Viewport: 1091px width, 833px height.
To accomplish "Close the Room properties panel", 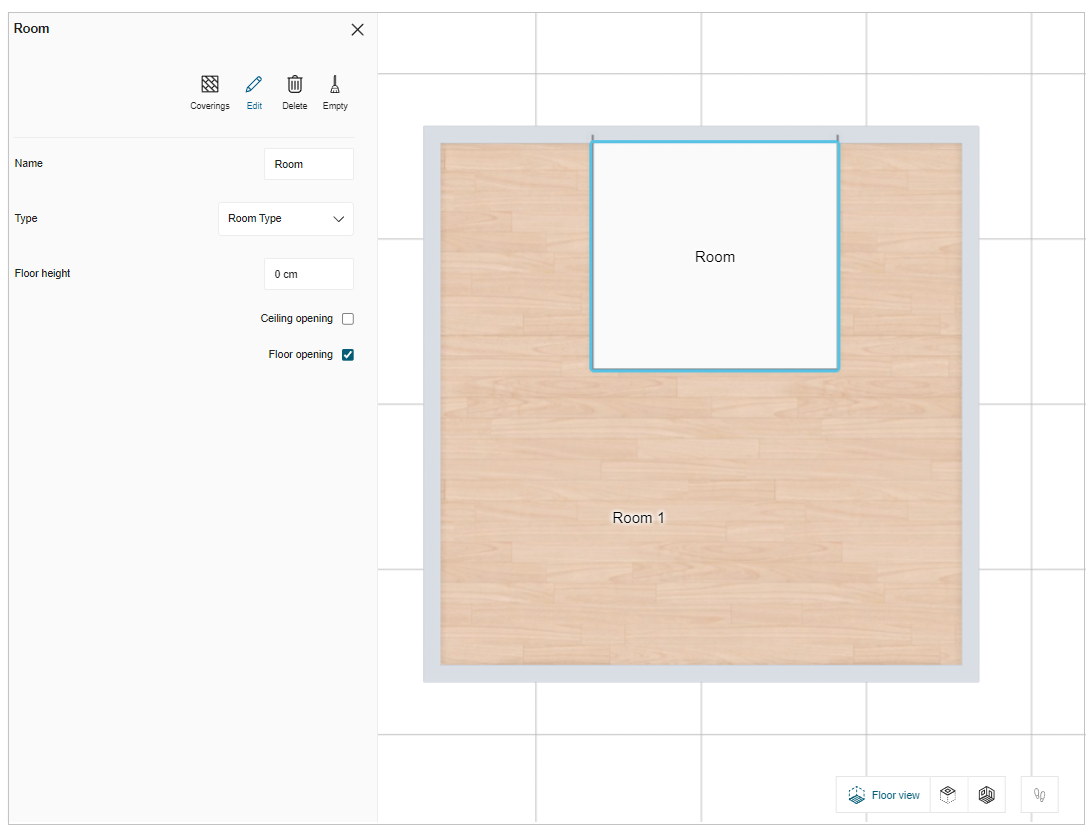I will pyautogui.click(x=357, y=30).
